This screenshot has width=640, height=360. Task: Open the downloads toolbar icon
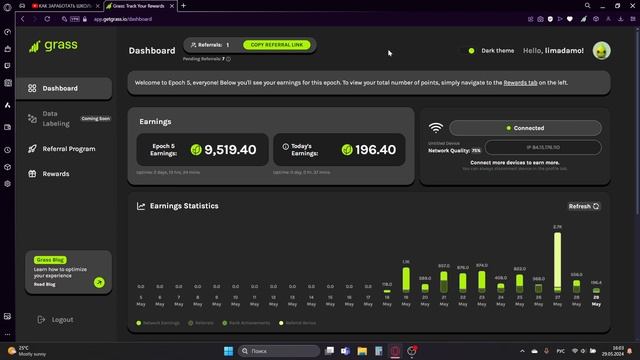click(x=620, y=19)
